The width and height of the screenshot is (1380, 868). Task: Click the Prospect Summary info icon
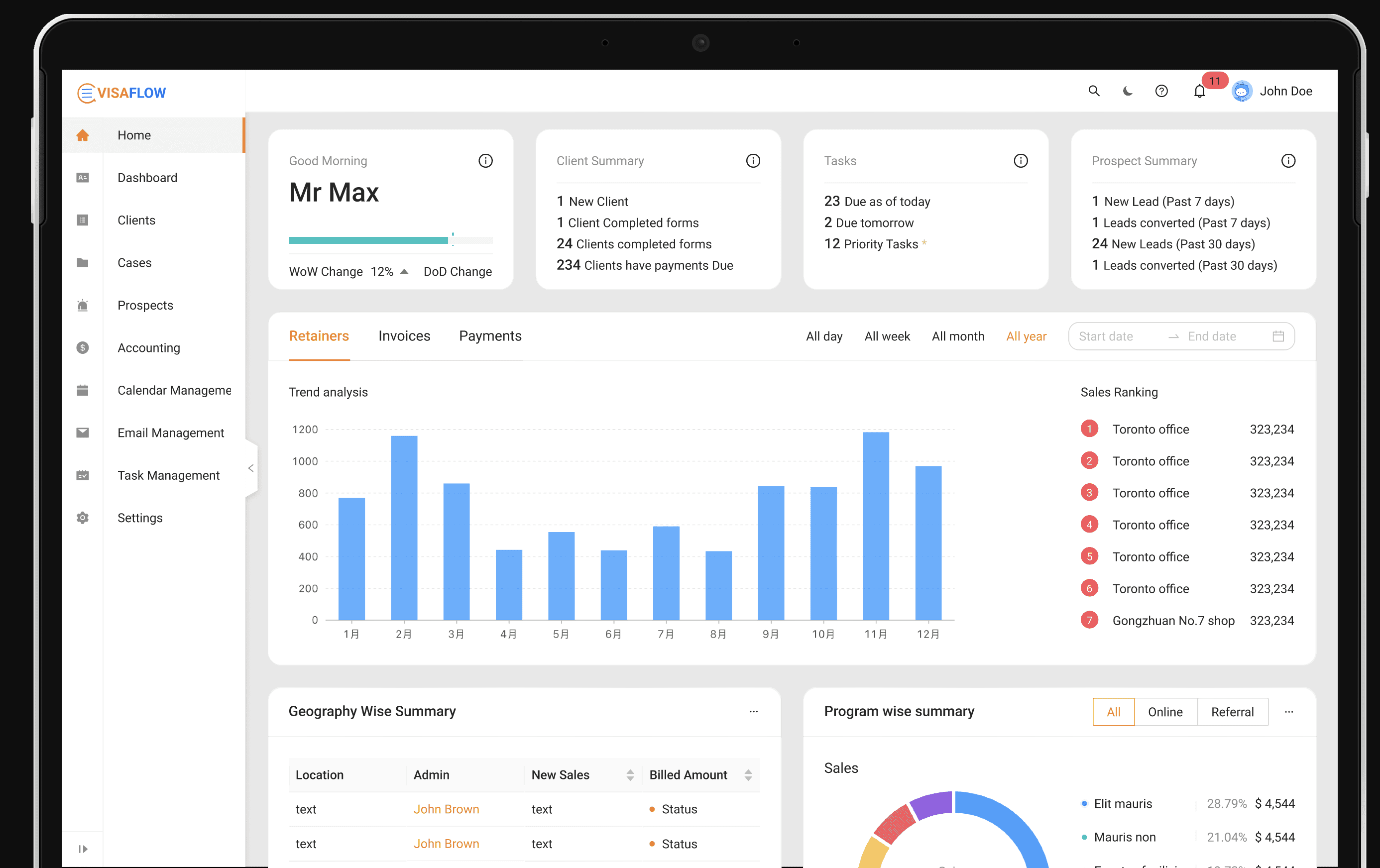[1288, 161]
